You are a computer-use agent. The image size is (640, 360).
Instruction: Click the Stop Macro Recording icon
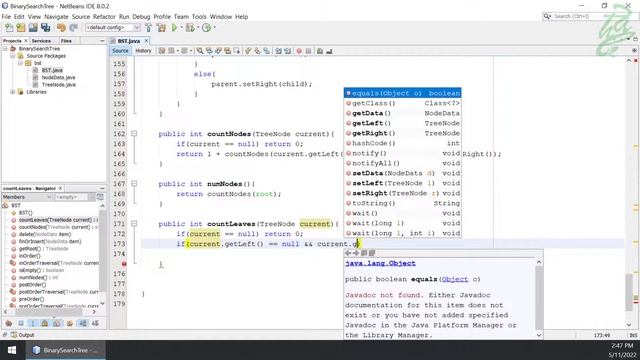point(309,51)
